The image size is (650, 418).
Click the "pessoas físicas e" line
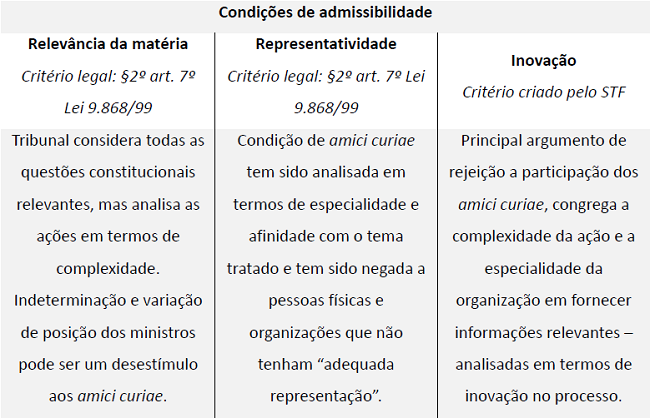(x=326, y=300)
